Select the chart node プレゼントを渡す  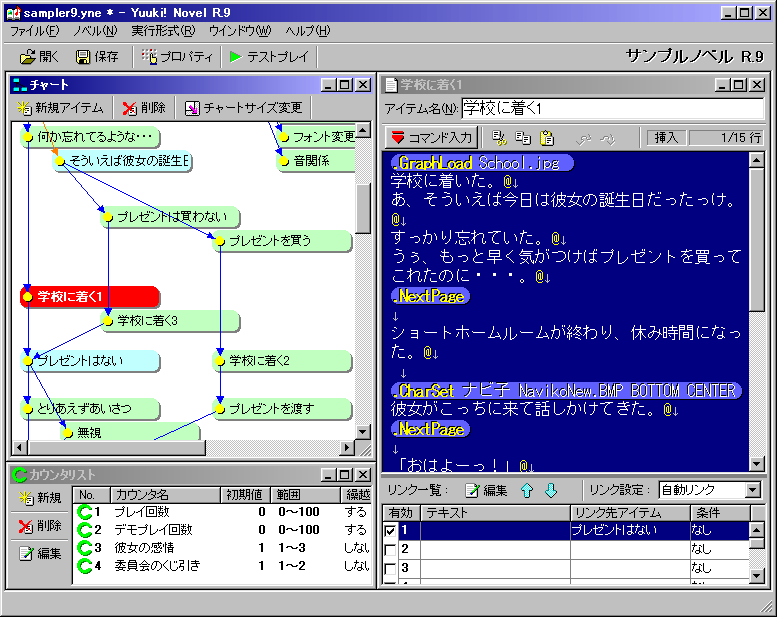[282, 409]
